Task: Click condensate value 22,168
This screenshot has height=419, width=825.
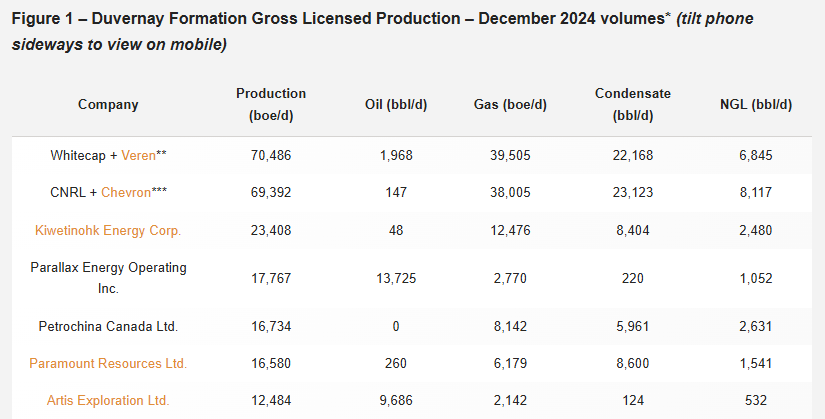Action: tap(633, 155)
